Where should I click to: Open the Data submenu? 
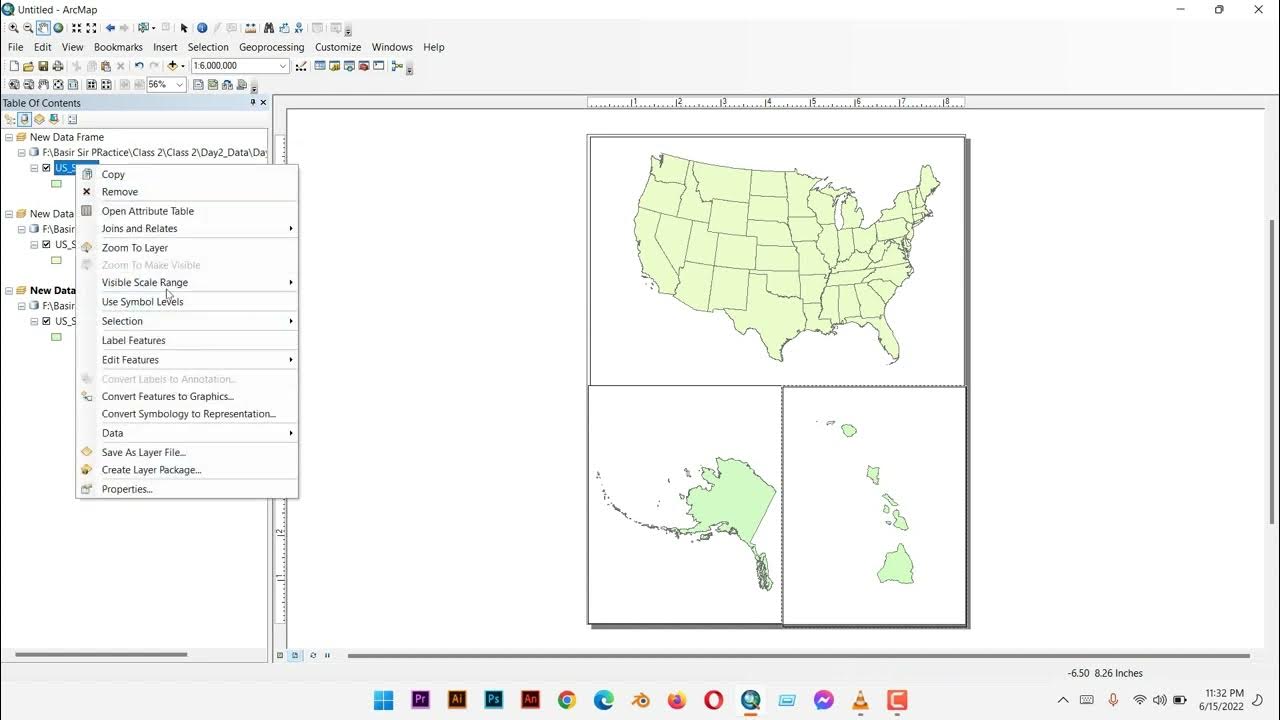coord(187,433)
